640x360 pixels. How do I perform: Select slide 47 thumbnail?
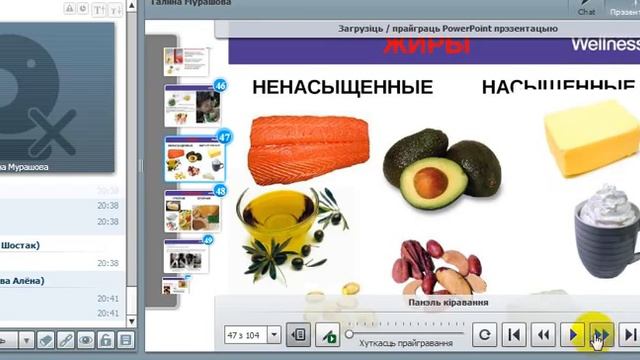click(x=195, y=159)
